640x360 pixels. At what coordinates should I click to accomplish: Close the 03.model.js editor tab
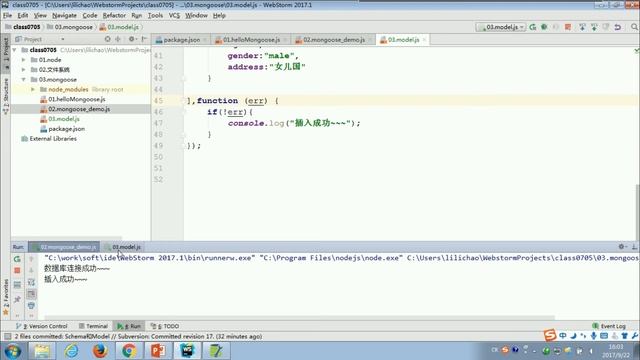[x=424, y=40]
